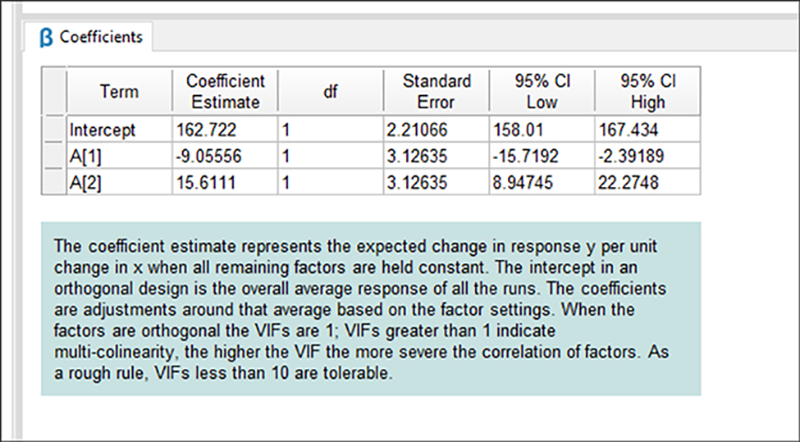Click the Intercept term cell
The image size is (800, 442).
click(x=119, y=129)
